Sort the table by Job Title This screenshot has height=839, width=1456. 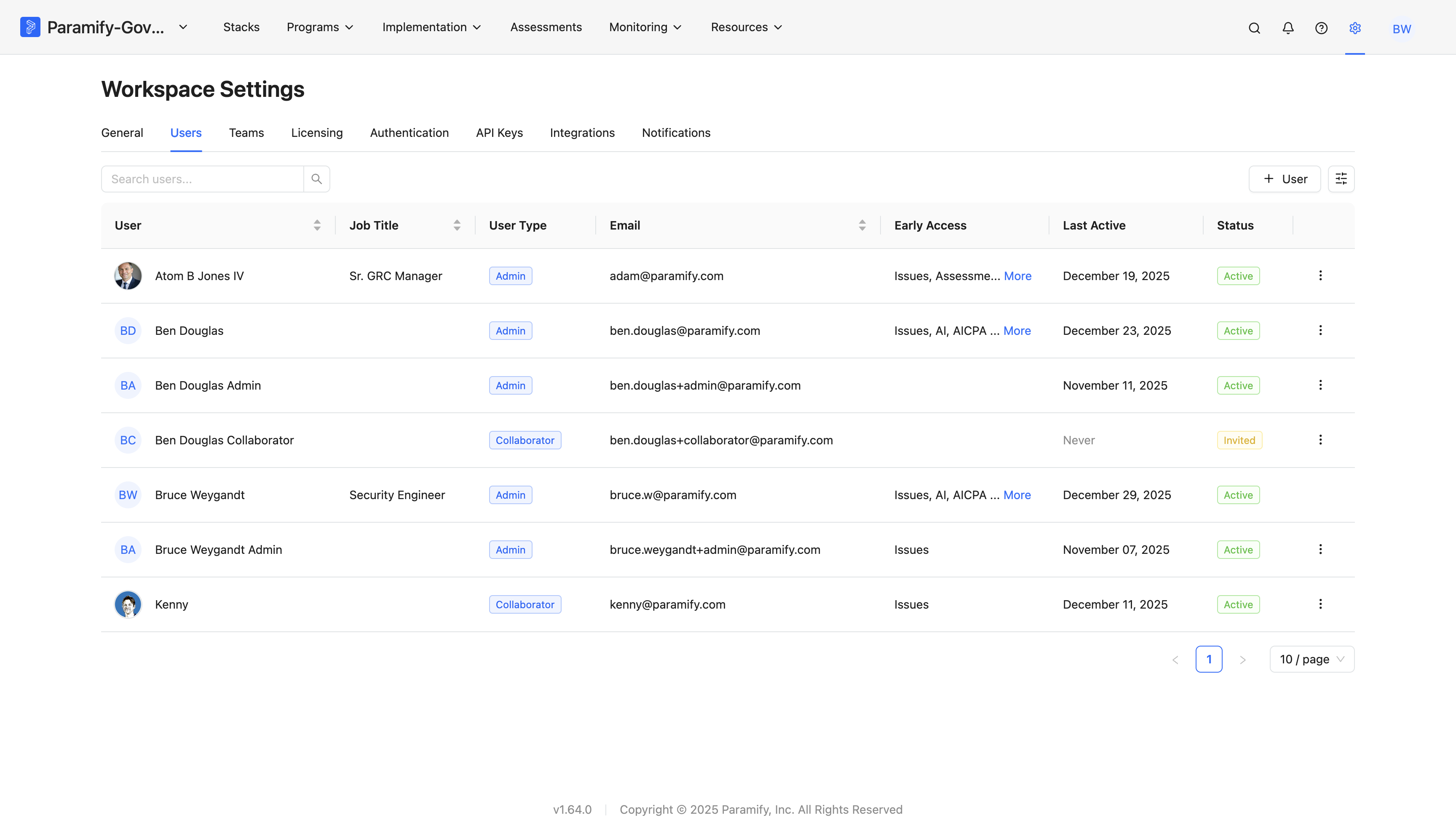click(x=457, y=225)
